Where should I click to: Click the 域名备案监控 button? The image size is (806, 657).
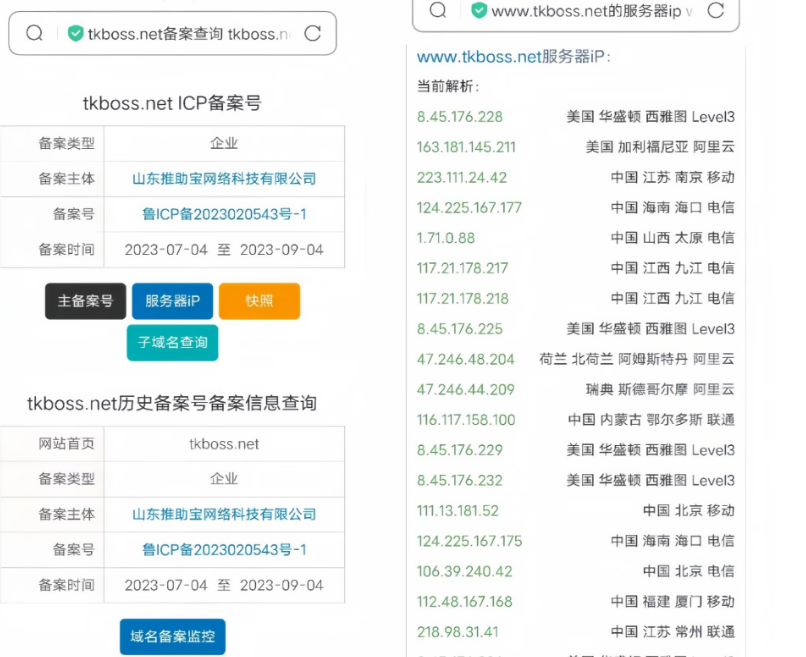click(172, 636)
